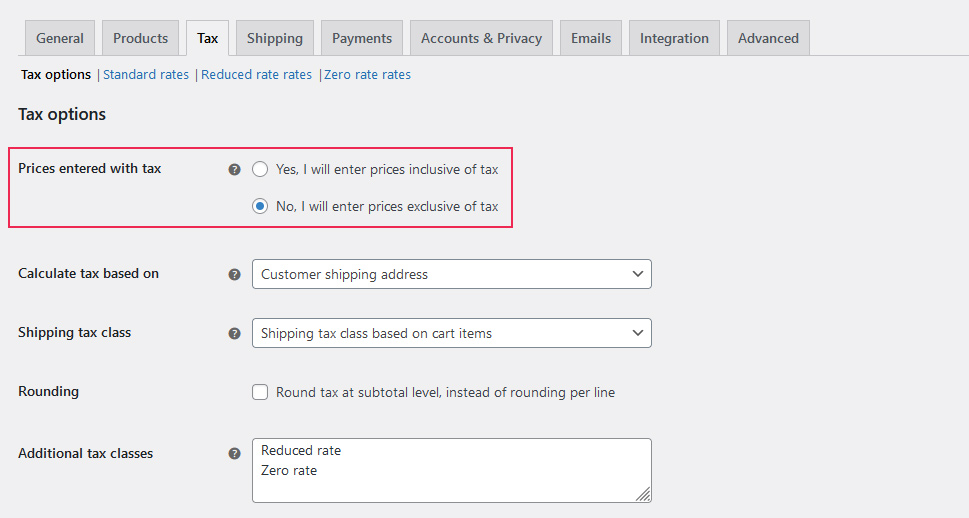Open the Advanced settings tab
Viewport: 969px width, 518px height.
[768, 38]
